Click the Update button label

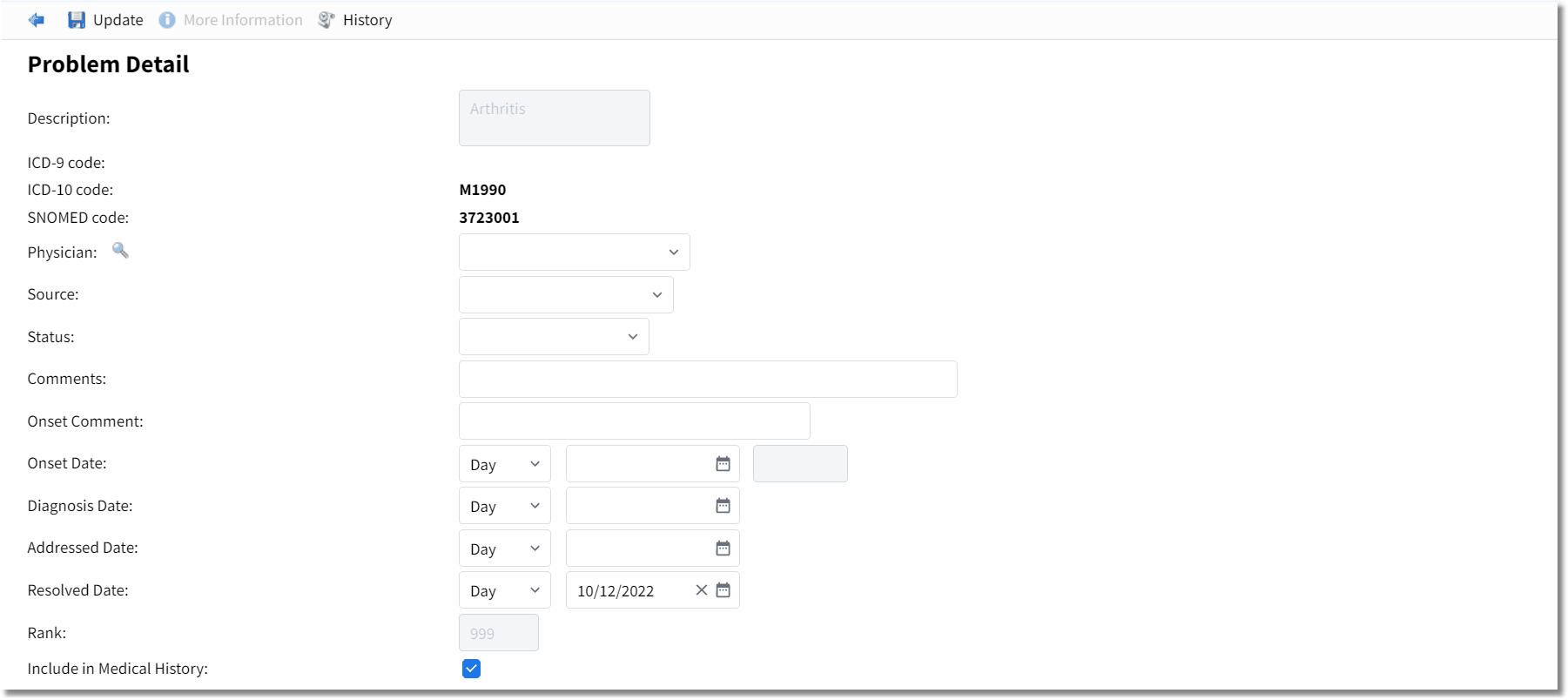[118, 20]
